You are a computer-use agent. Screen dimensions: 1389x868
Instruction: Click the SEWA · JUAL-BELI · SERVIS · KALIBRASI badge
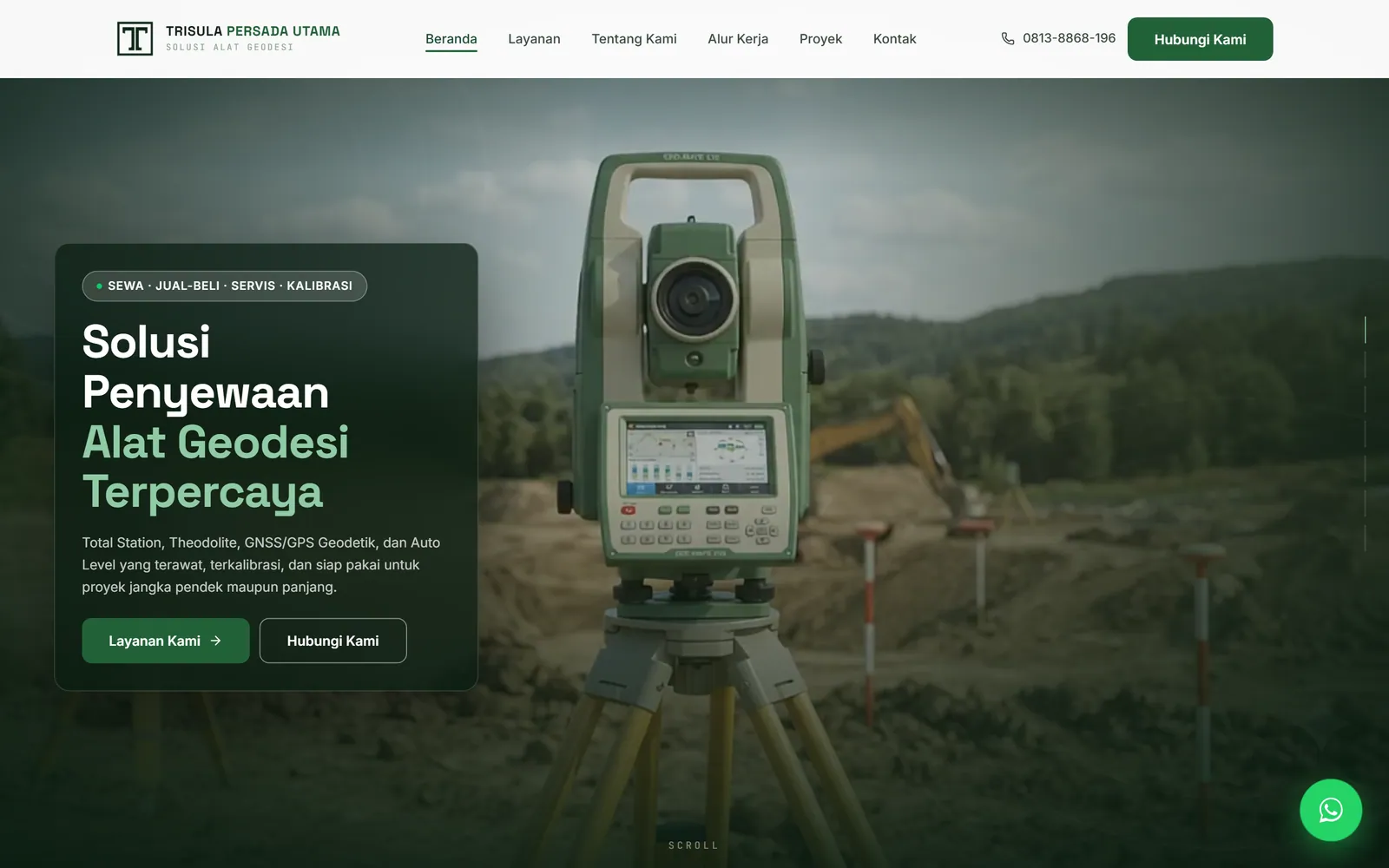pyautogui.click(x=225, y=286)
